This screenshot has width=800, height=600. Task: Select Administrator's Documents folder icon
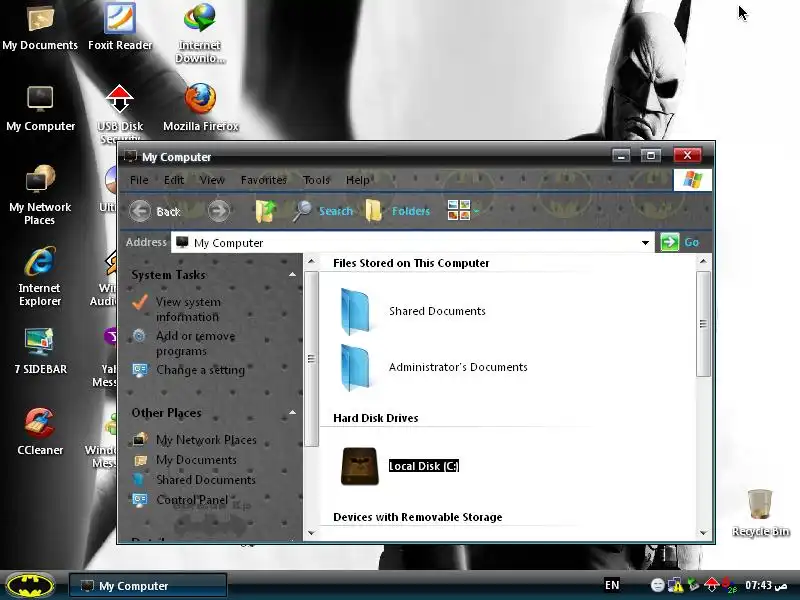355,367
